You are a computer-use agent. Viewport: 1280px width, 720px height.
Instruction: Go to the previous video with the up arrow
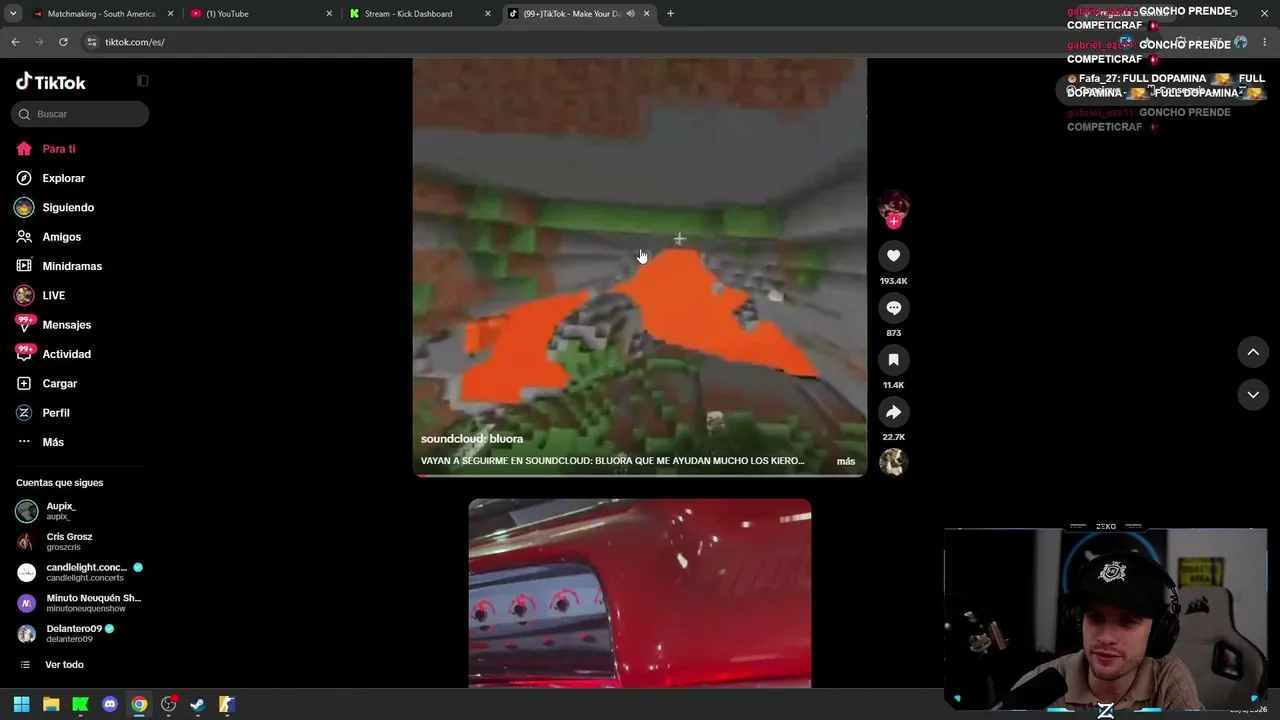(1253, 352)
